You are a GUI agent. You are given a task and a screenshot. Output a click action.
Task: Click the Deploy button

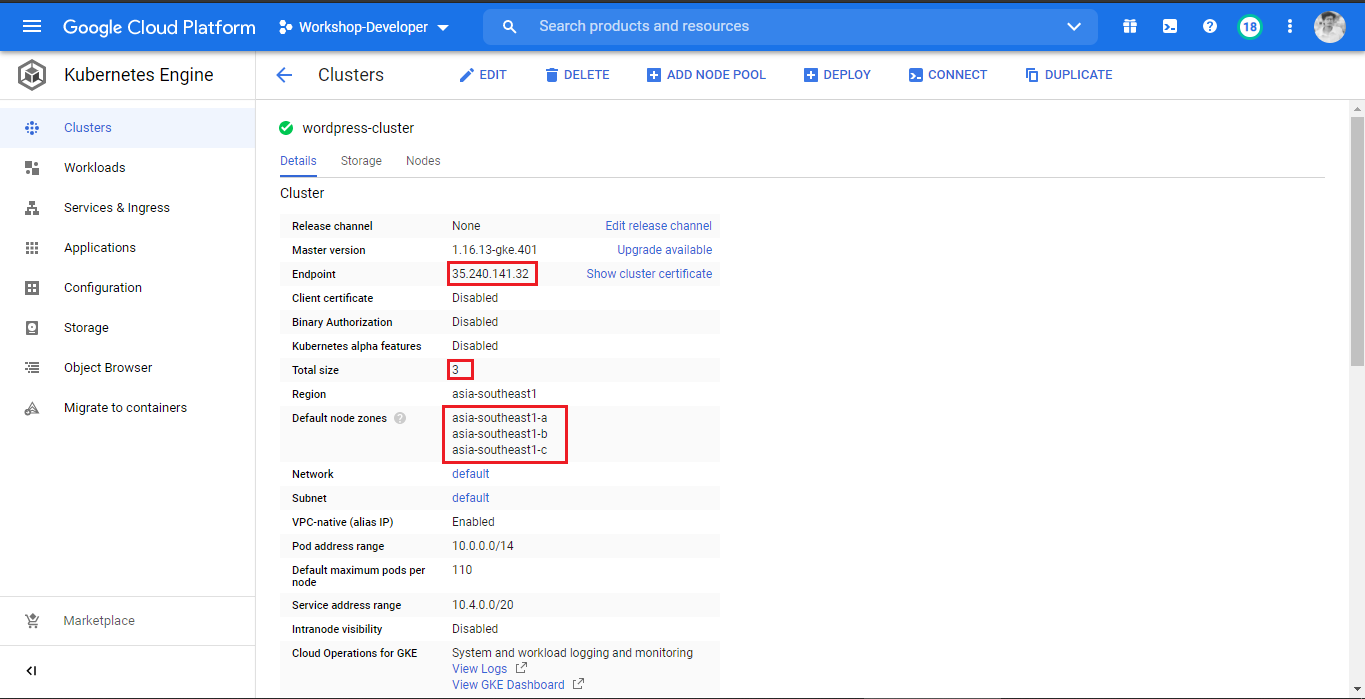pos(837,75)
